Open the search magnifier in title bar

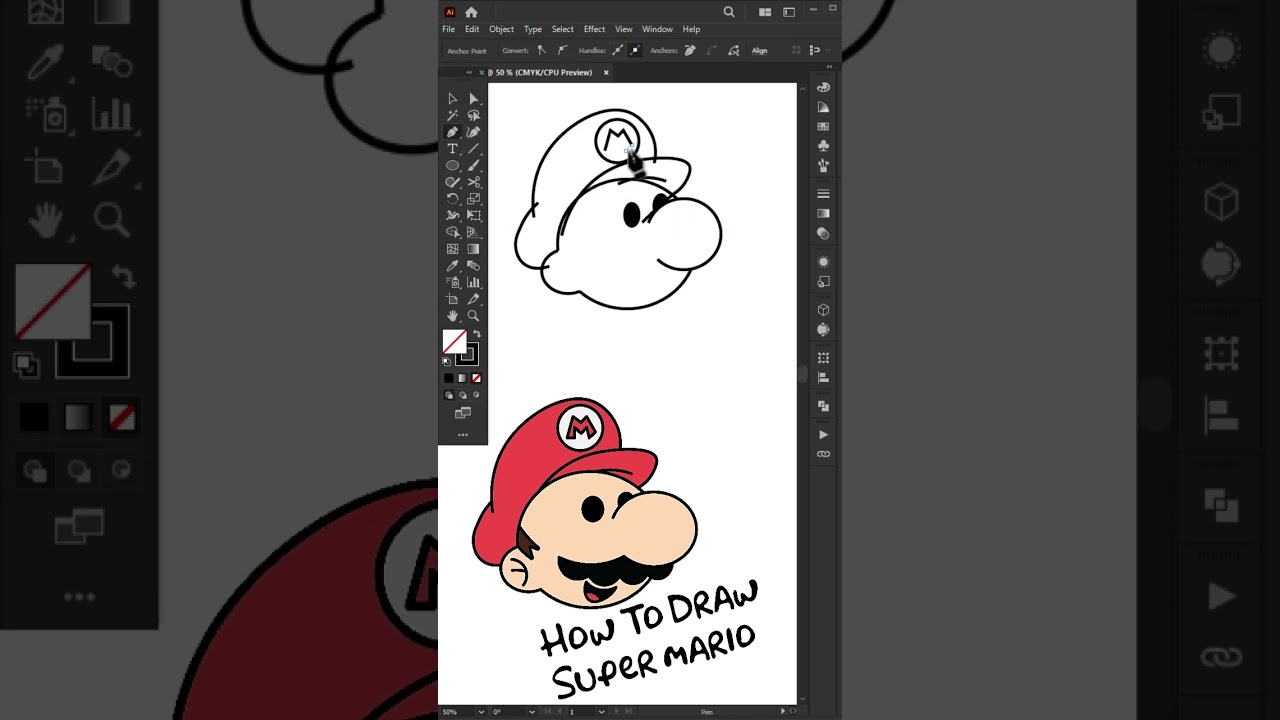[x=729, y=12]
